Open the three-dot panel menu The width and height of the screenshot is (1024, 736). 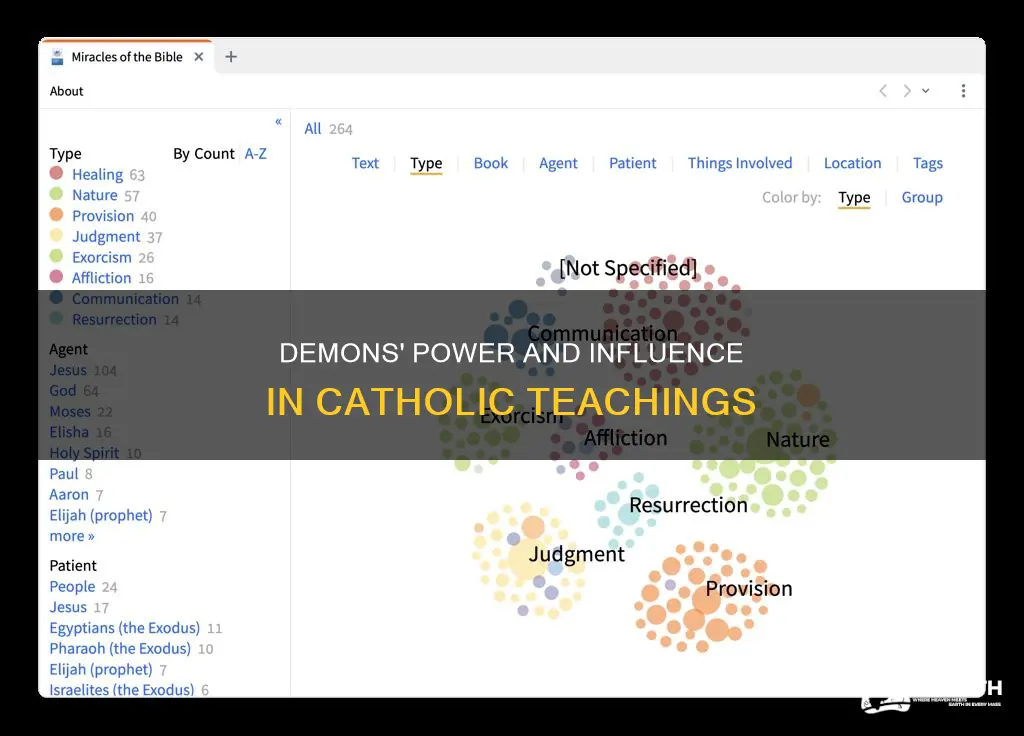point(963,91)
